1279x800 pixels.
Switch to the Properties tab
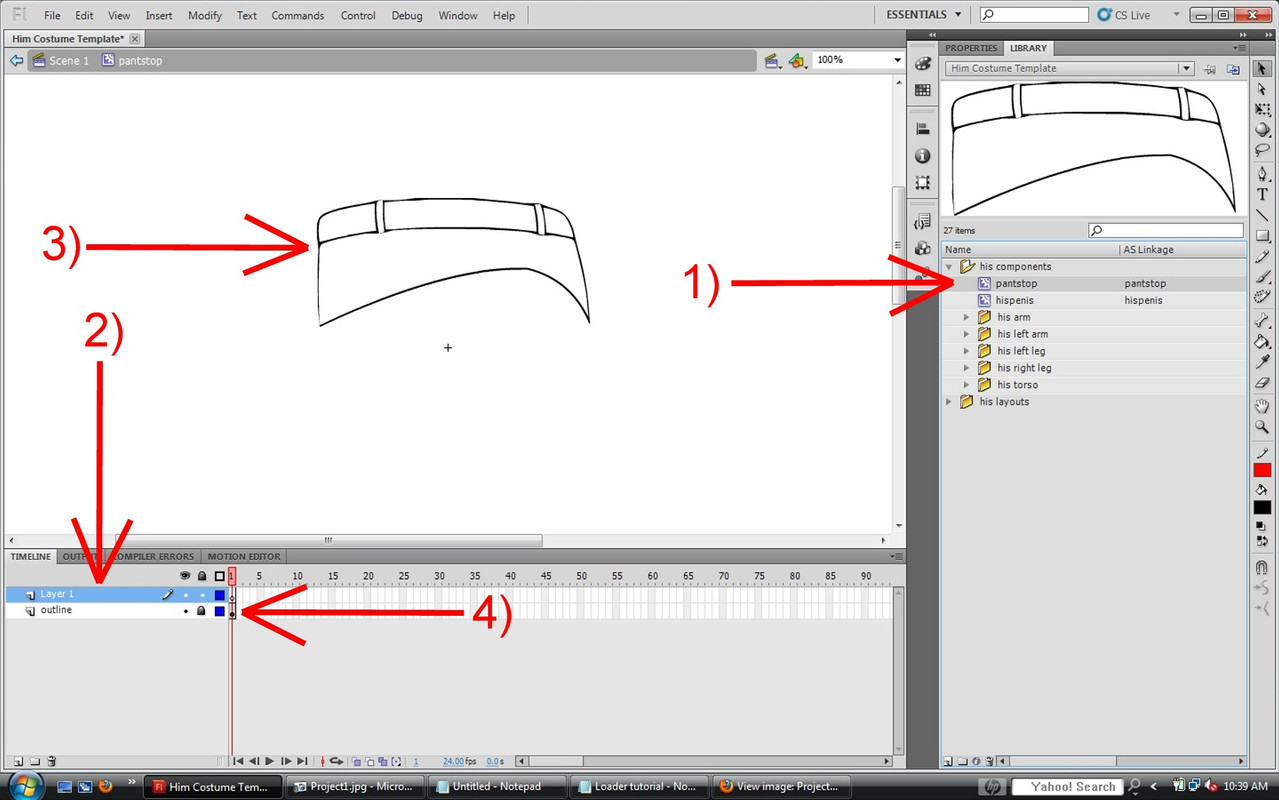(x=970, y=48)
